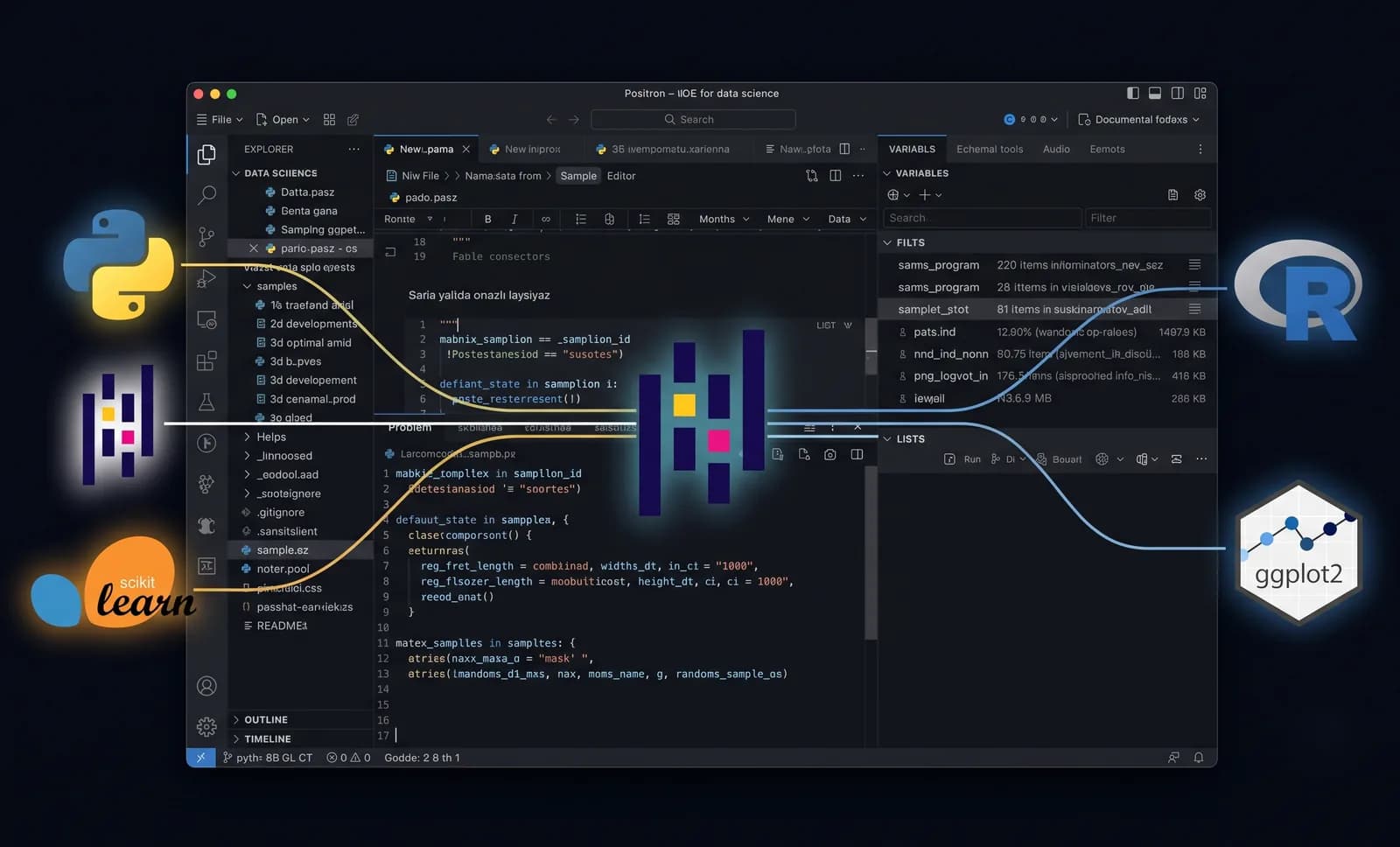The height and width of the screenshot is (847, 1400).
Task: Click the notifications bell in status bar
Action: tap(1199, 758)
